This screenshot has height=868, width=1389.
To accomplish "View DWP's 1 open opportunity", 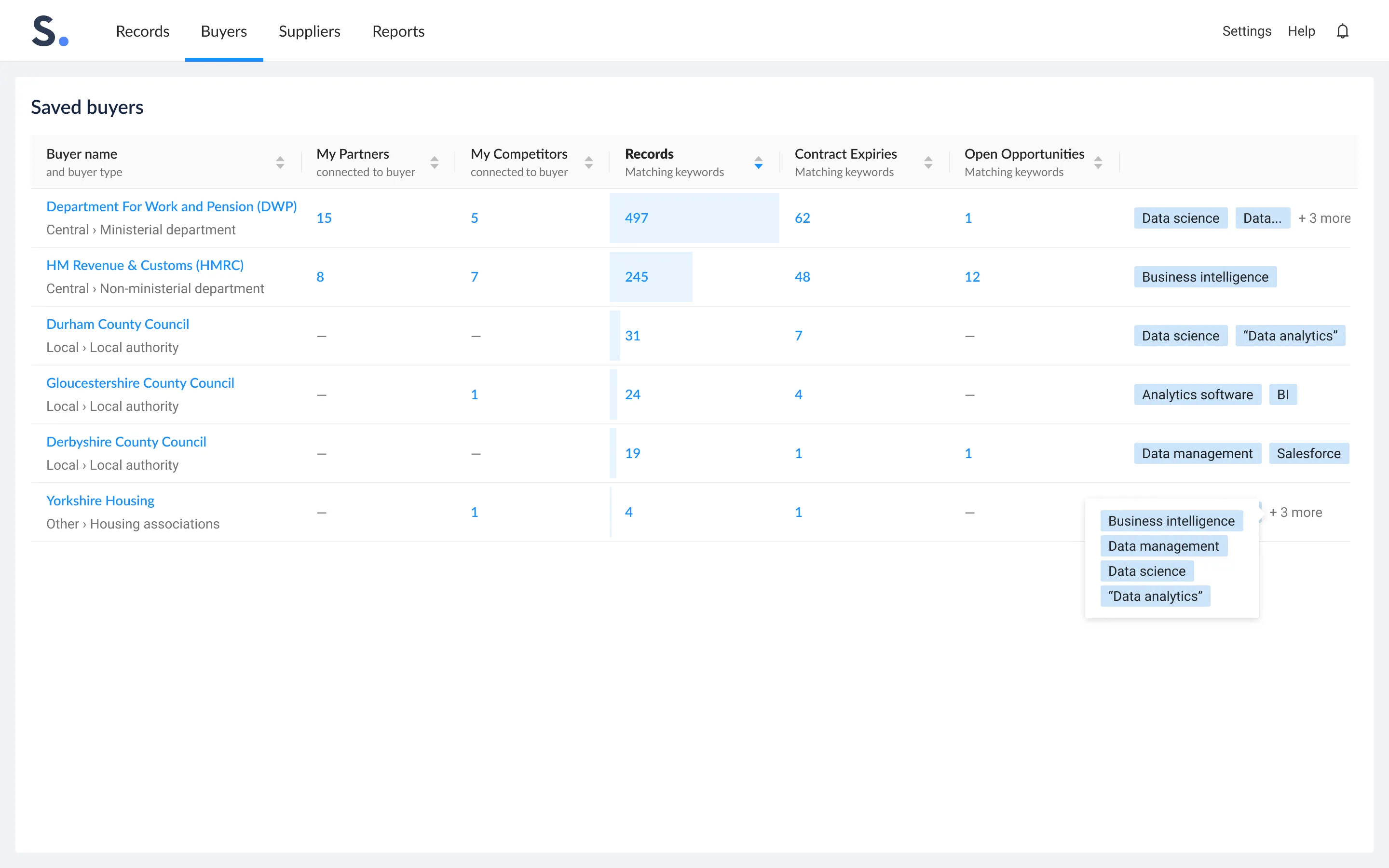I will [968, 218].
